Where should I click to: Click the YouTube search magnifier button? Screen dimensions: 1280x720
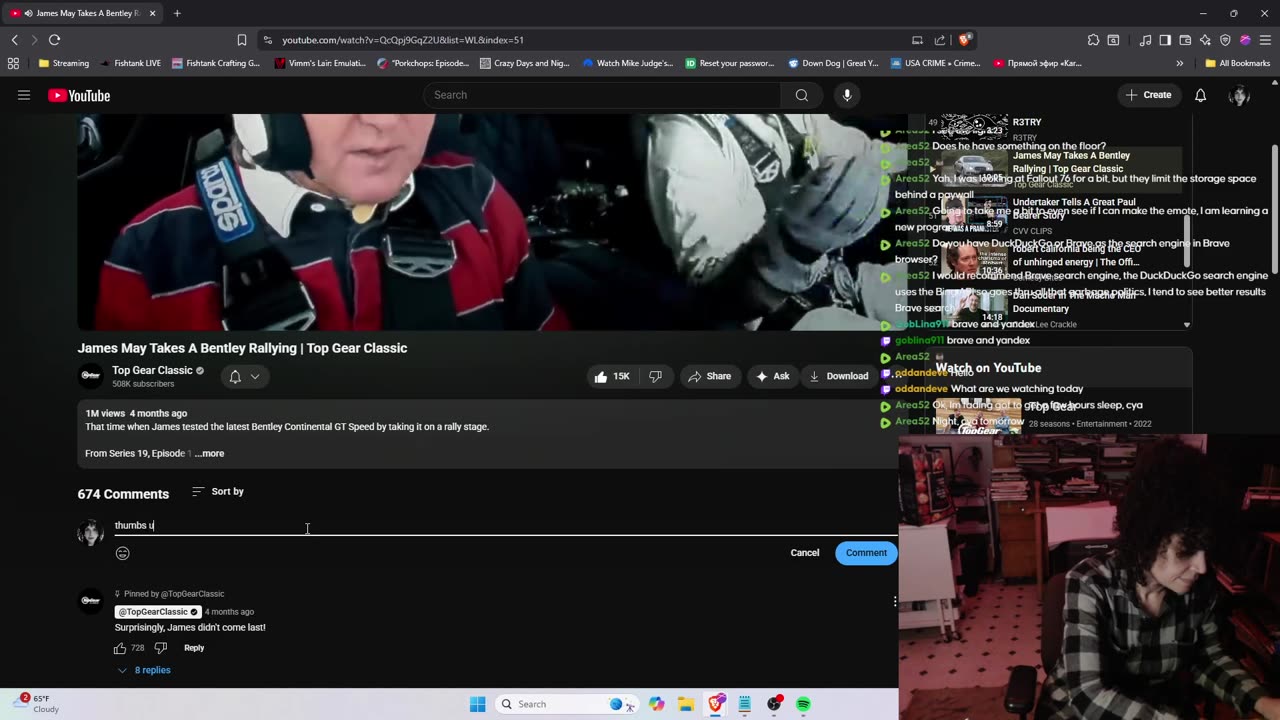801,95
